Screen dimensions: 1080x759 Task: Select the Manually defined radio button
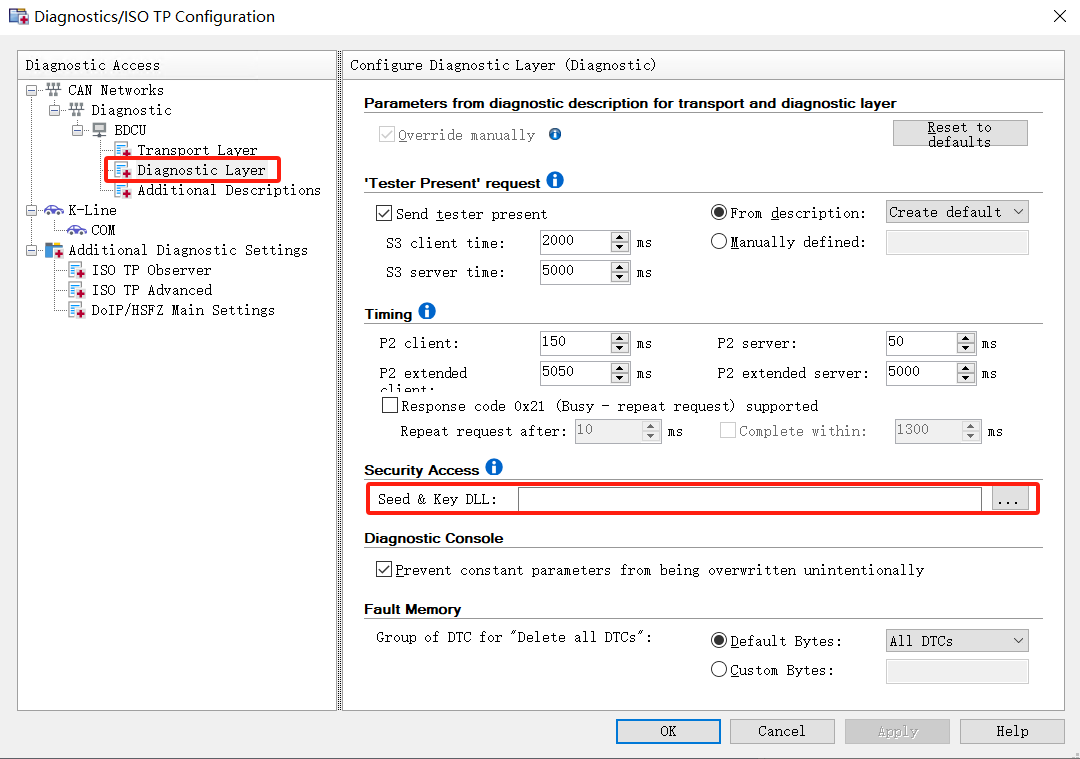[x=719, y=242]
